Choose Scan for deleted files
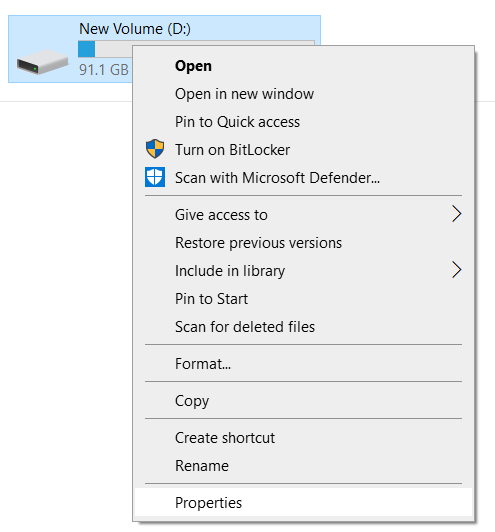This screenshot has height=532, width=495. 303,327
